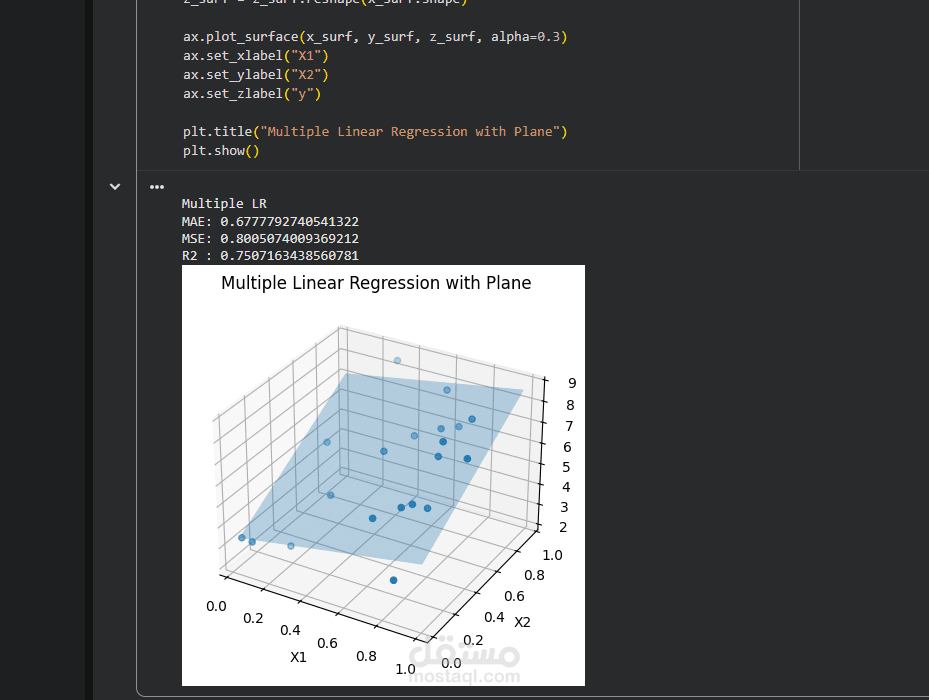
Task: Click the alpha=0.3 argument in code
Action: [525, 37]
